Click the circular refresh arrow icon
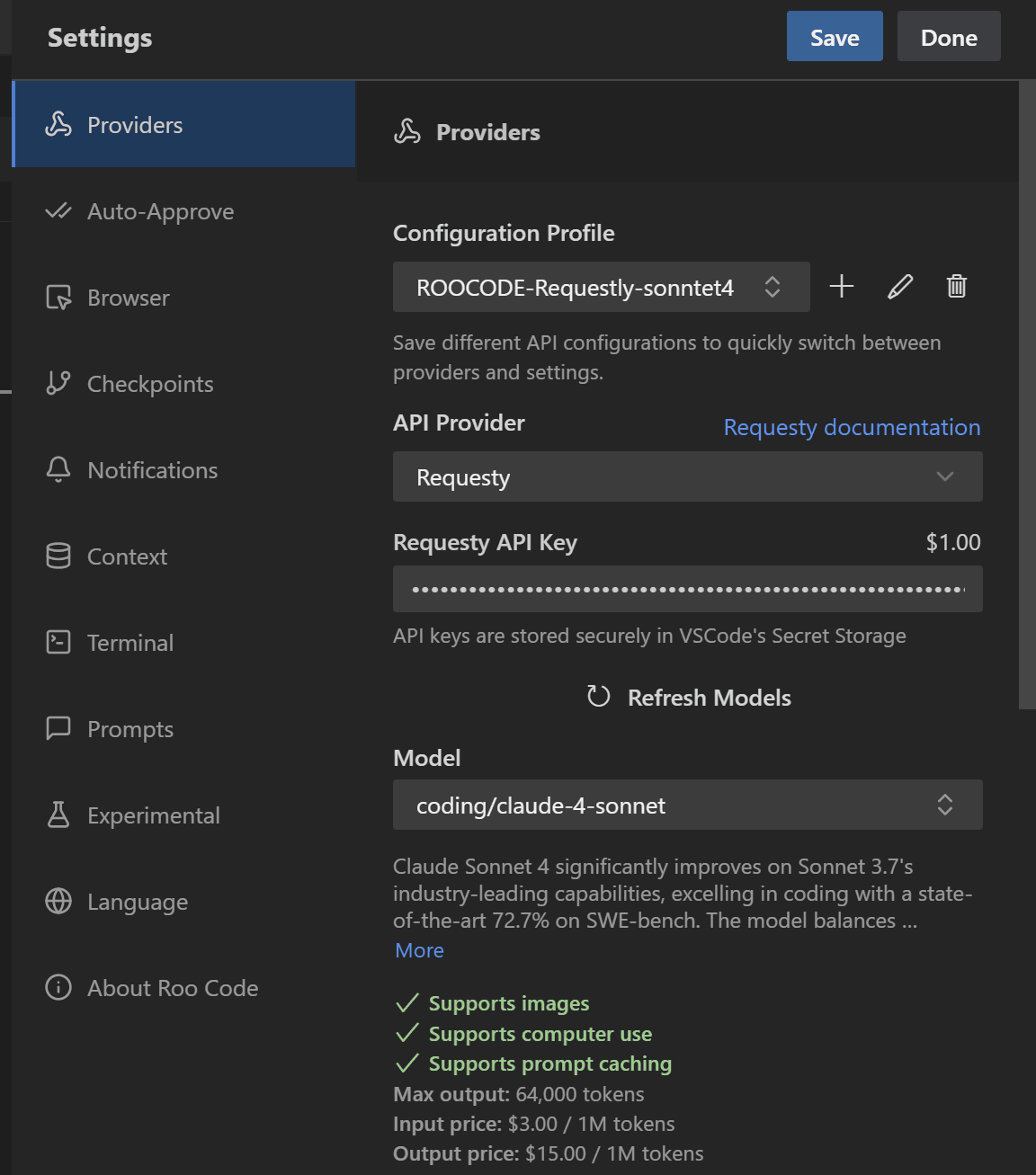 [598, 697]
